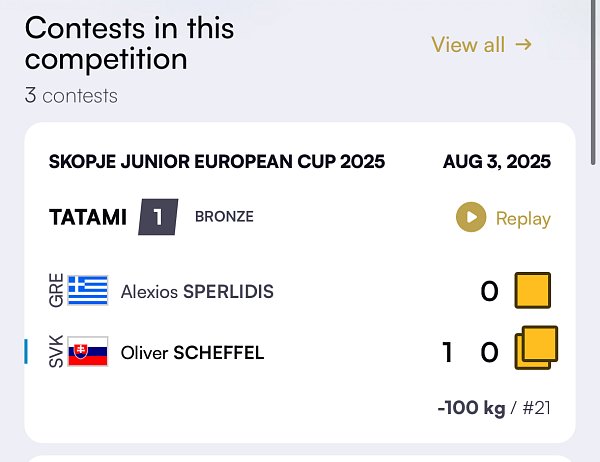Click the arrow next to View all

click(x=523, y=44)
